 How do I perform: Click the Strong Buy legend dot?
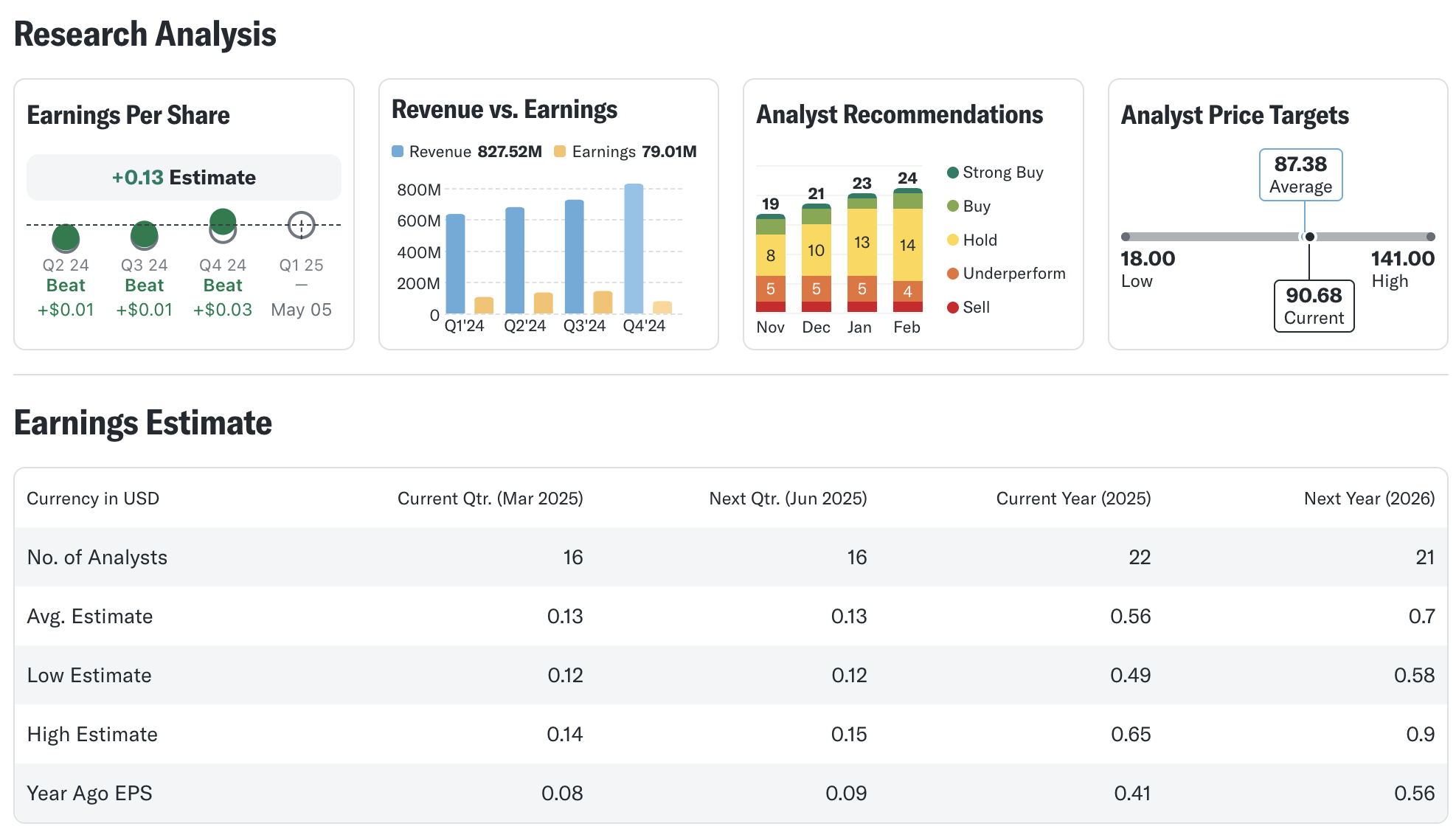coord(952,173)
